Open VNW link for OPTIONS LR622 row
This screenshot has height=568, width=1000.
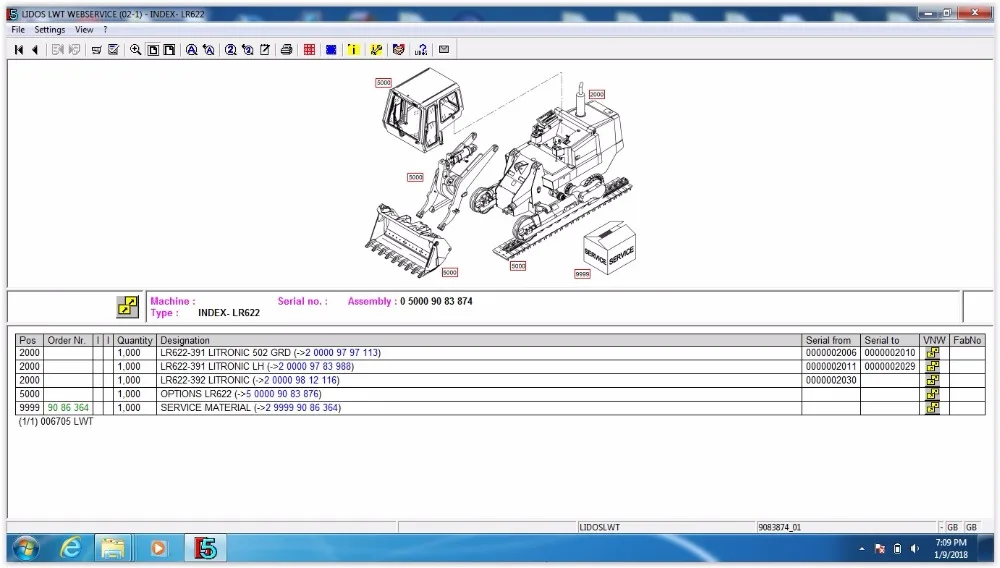coord(932,394)
